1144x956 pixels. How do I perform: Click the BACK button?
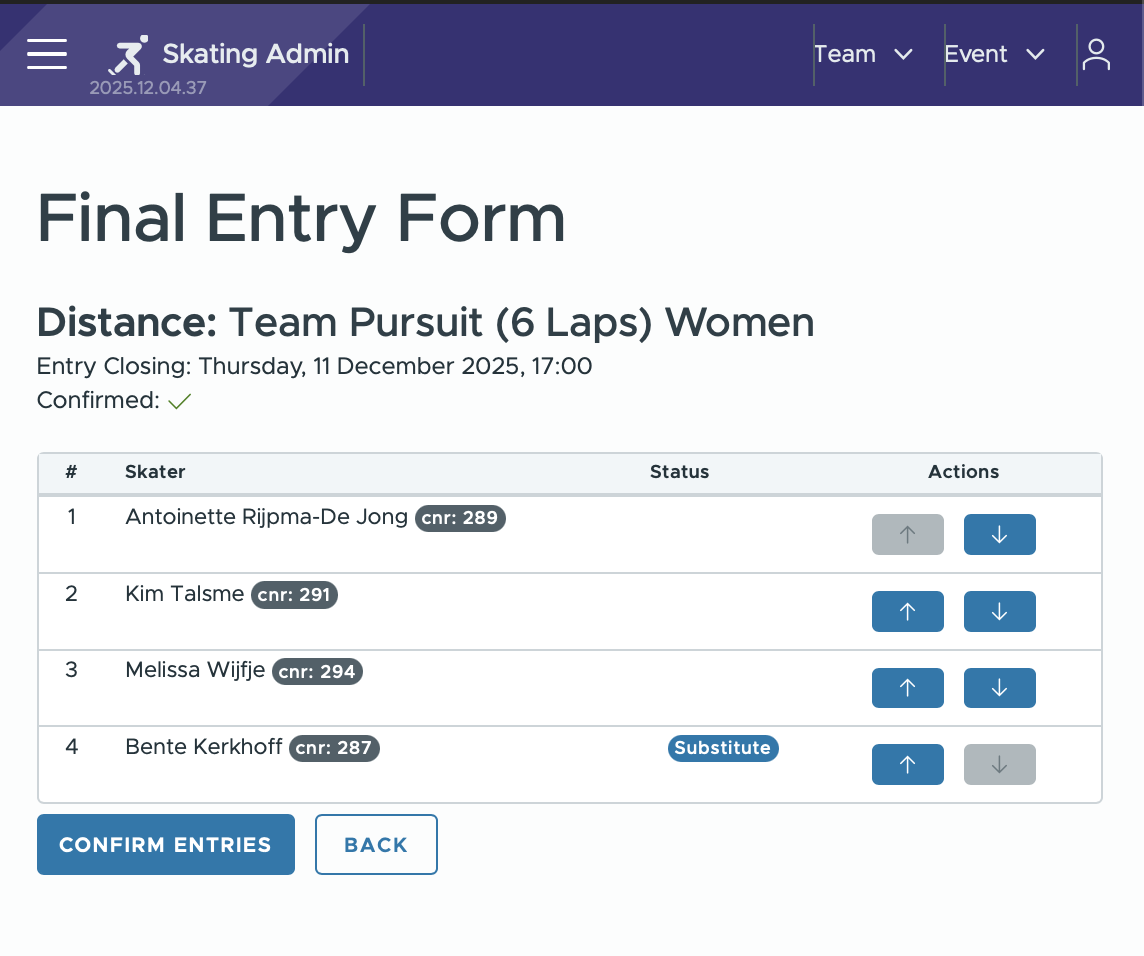(x=376, y=844)
